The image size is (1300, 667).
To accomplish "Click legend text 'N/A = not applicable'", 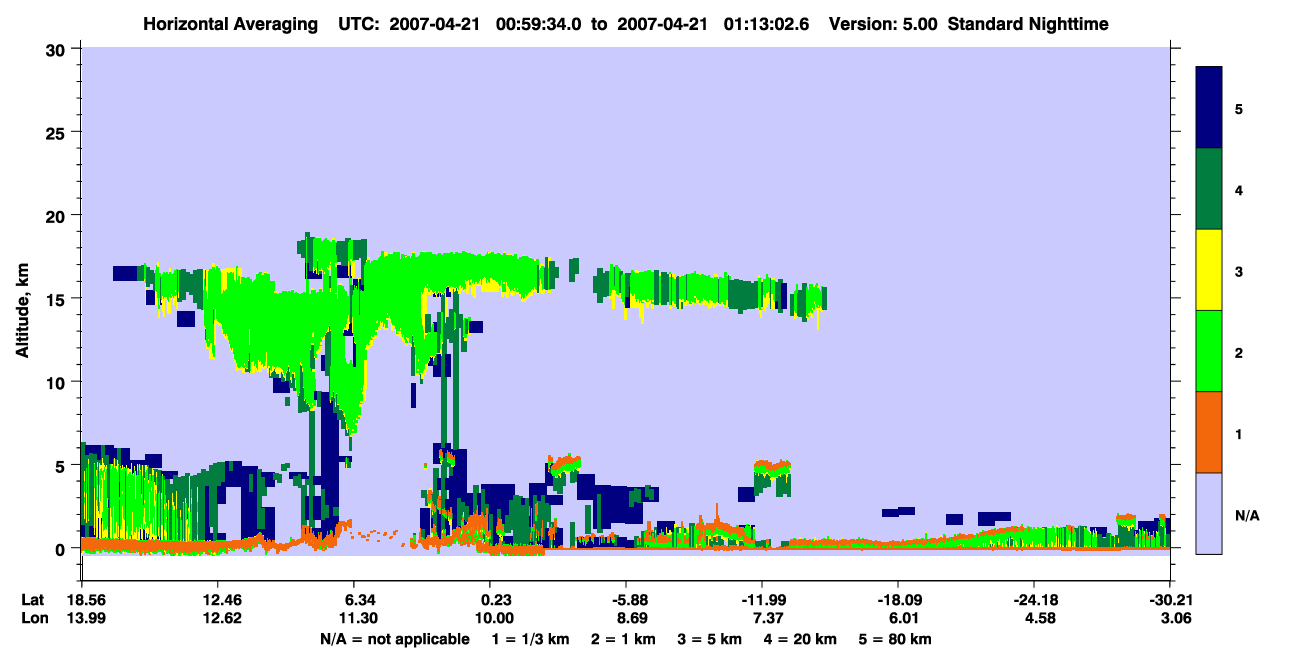I will [394, 639].
